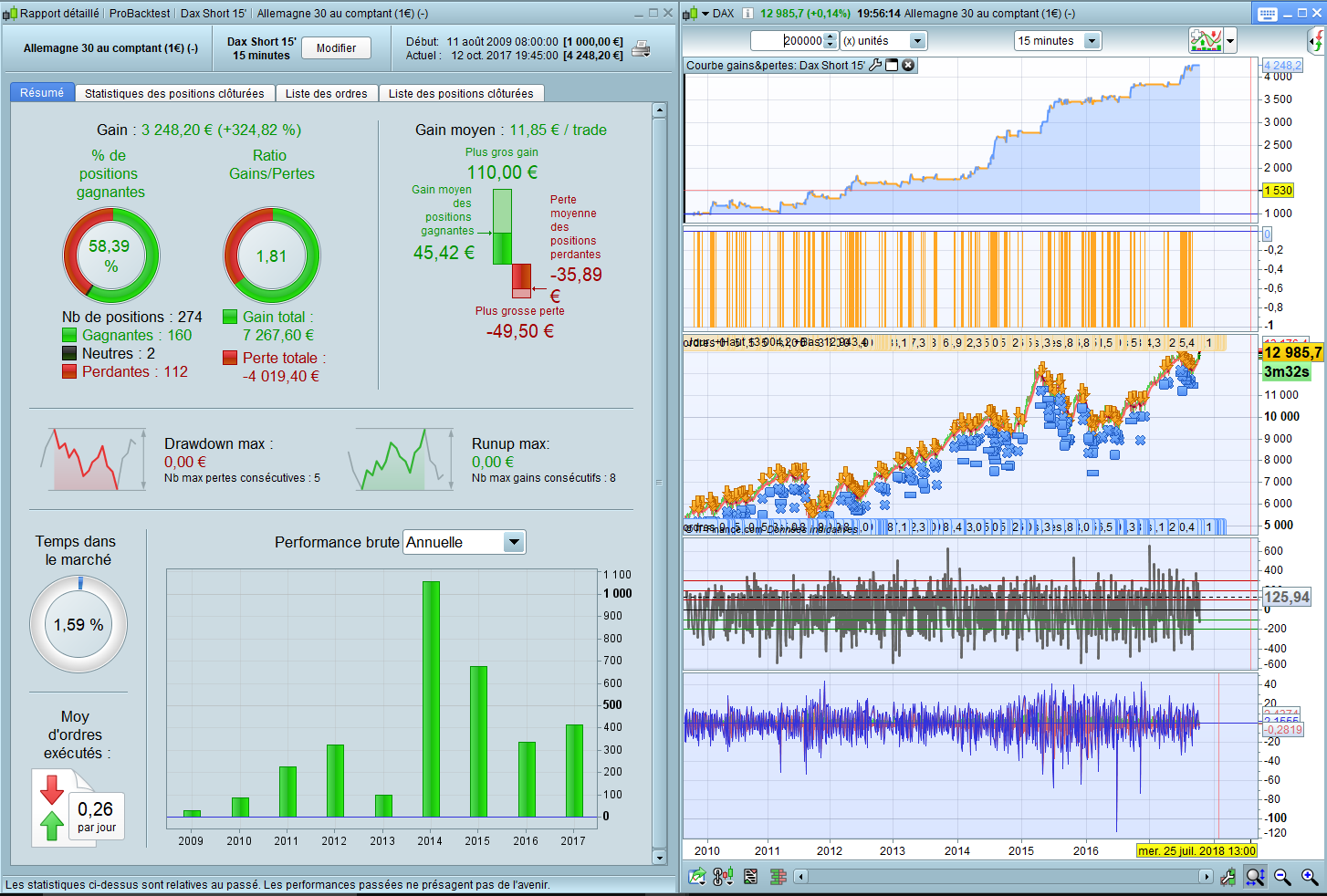Image resolution: width=1327 pixels, height=896 pixels.
Task: Open the chart export/share icon in bottom toolbar
Action: (x=697, y=877)
